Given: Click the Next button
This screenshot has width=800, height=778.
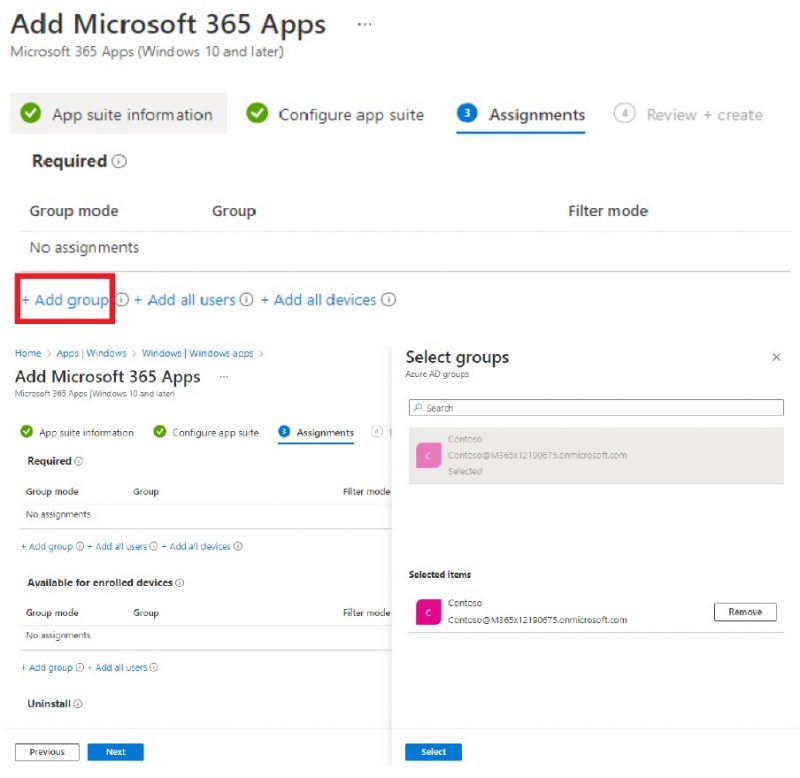Looking at the screenshot, I should tap(115, 751).
